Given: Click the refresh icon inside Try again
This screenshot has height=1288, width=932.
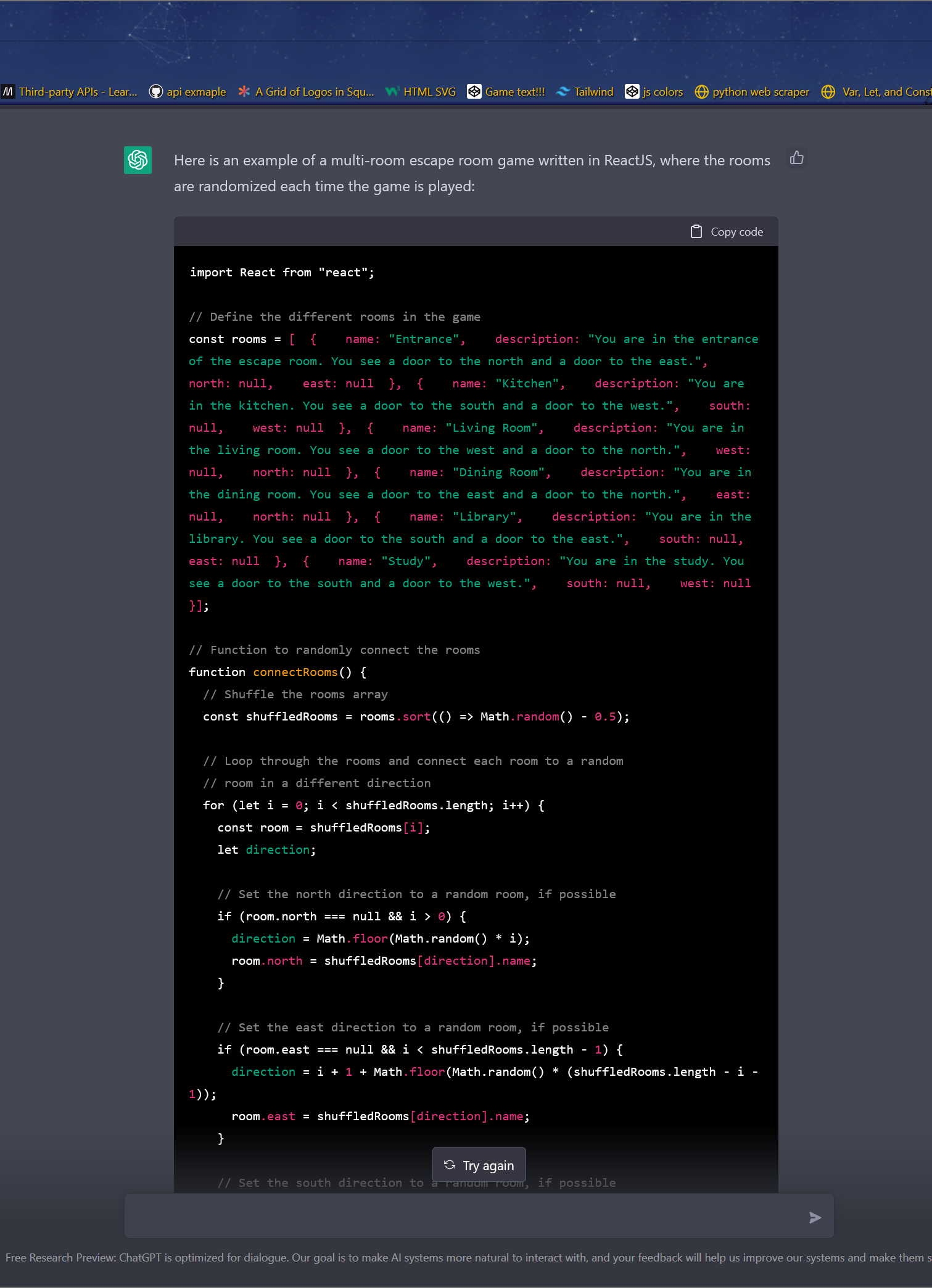Looking at the screenshot, I should [x=450, y=1165].
